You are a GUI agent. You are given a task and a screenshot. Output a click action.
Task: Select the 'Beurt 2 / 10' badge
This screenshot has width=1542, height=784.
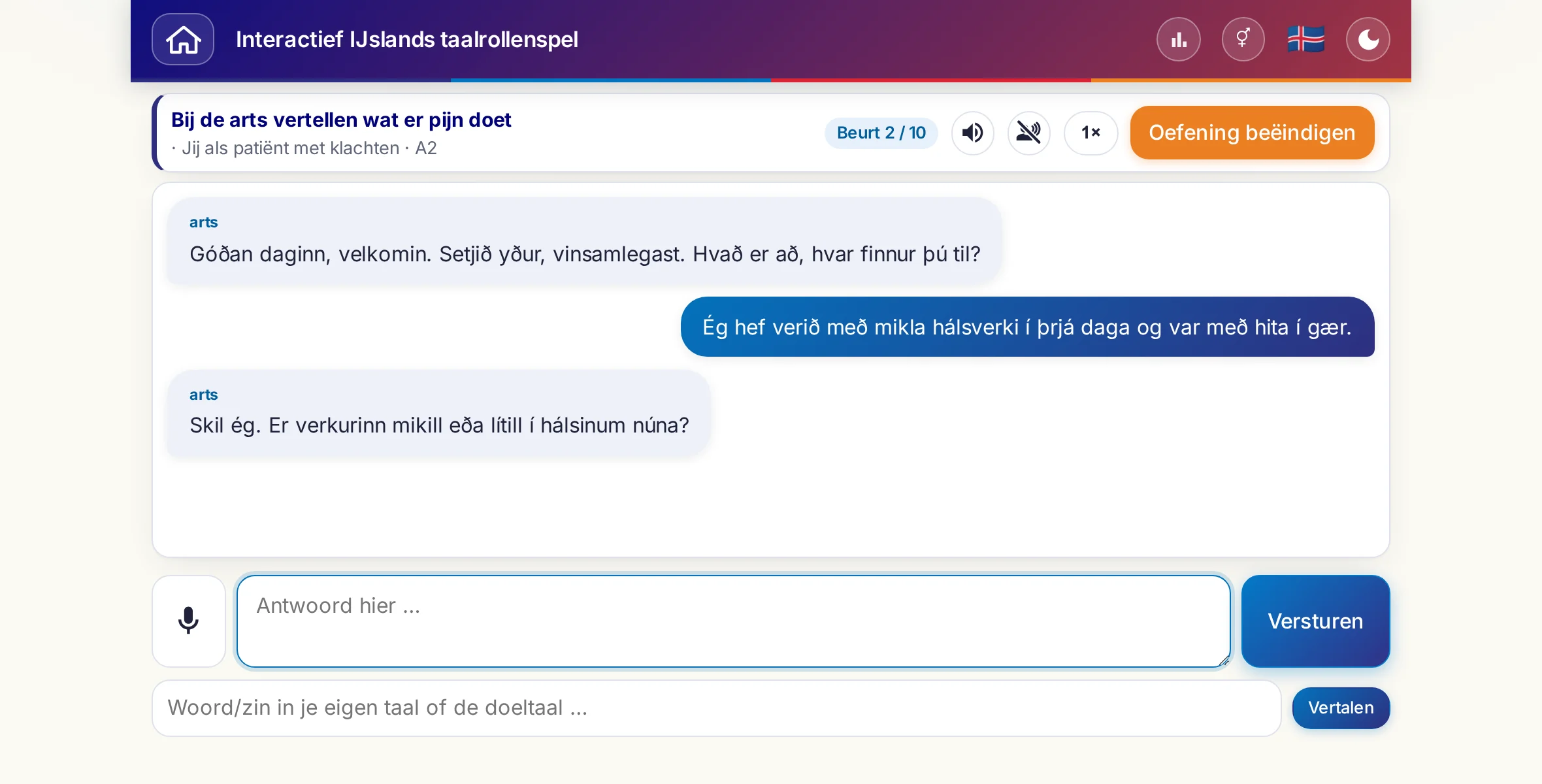coord(881,133)
